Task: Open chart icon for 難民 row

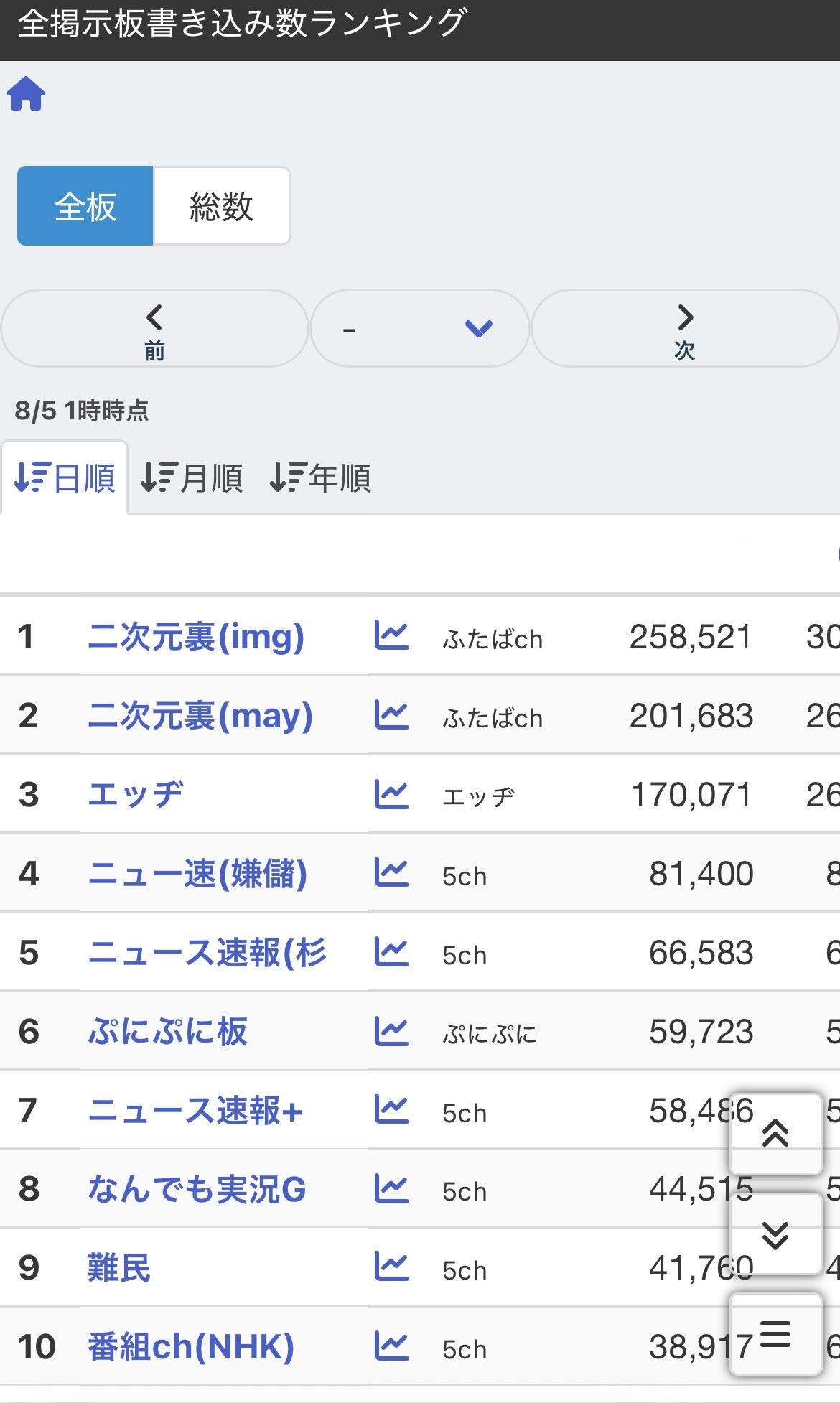Action: (x=392, y=1267)
